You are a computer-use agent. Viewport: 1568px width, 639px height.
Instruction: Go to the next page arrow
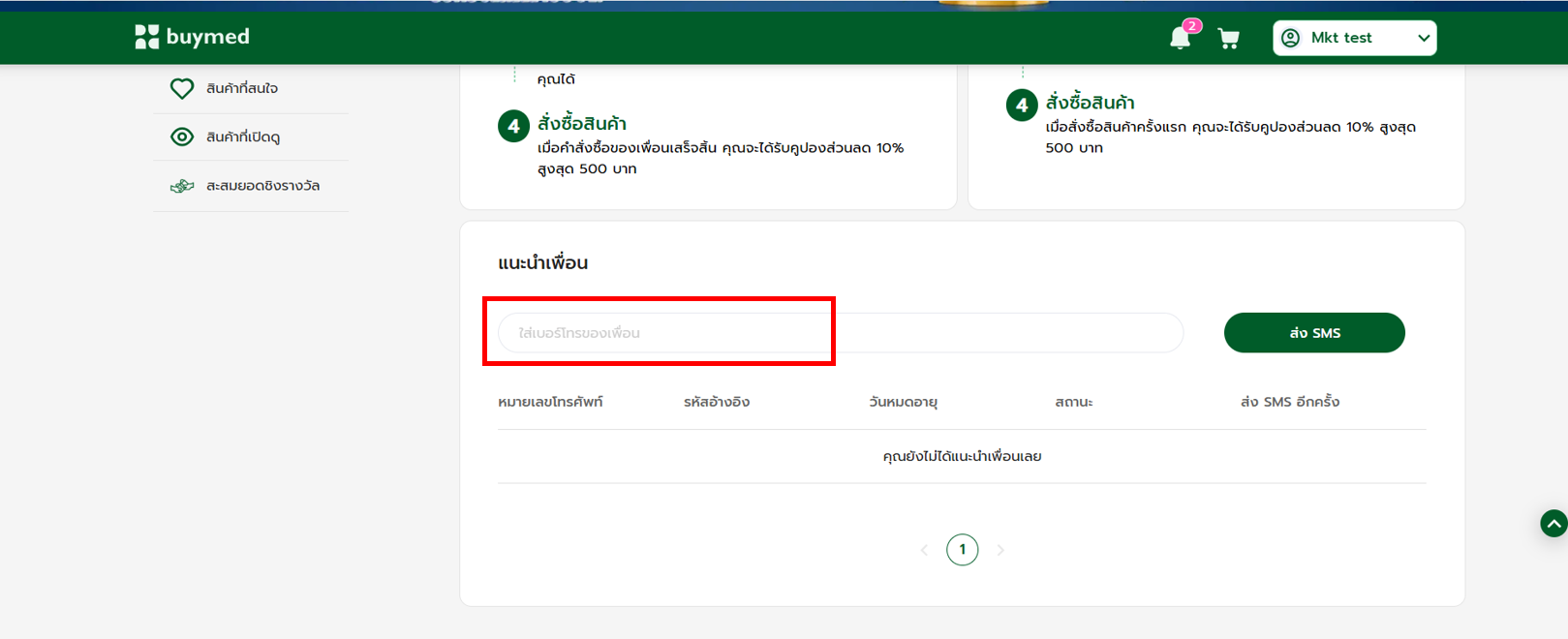click(x=1000, y=550)
